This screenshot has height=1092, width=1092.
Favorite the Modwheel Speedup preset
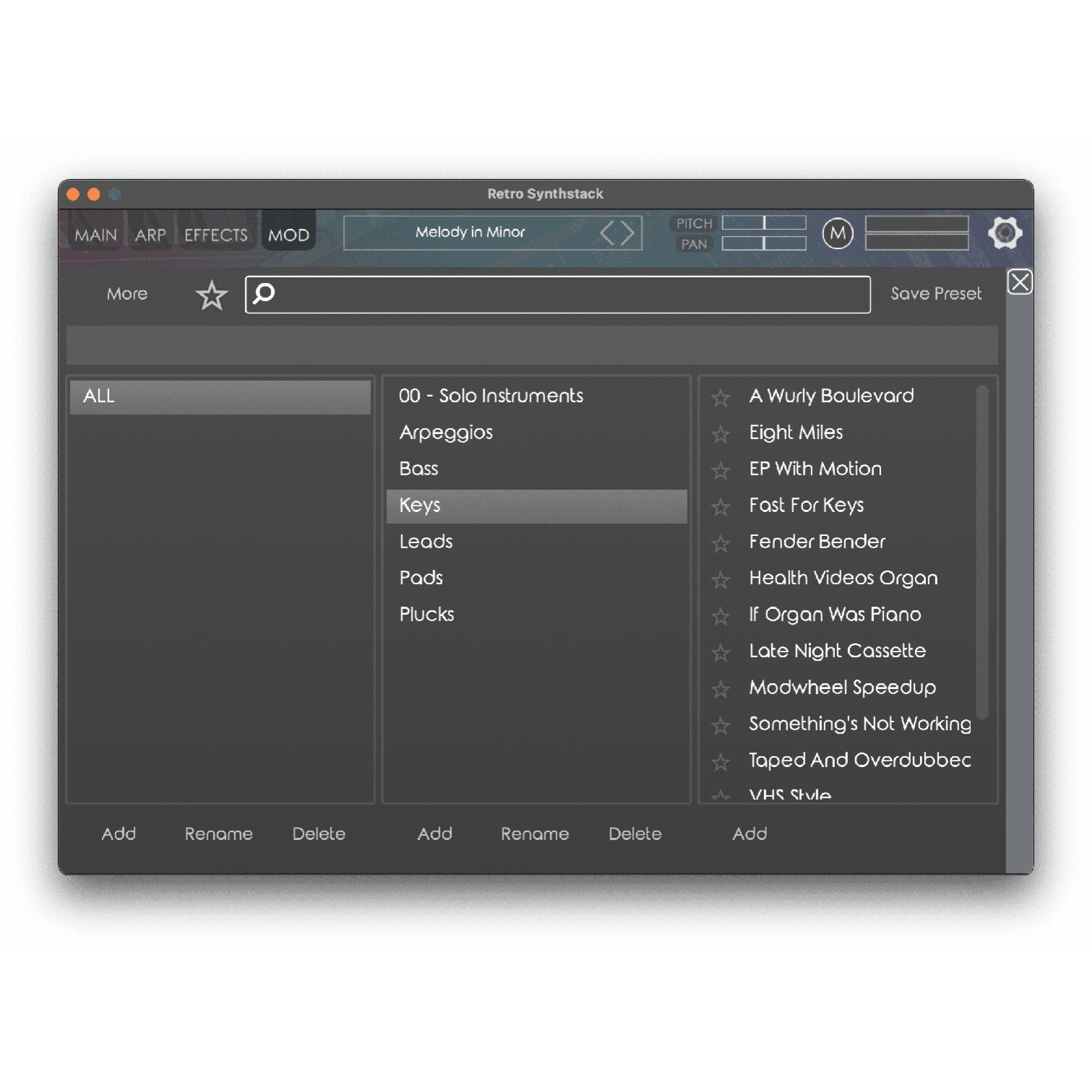[x=720, y=689]
